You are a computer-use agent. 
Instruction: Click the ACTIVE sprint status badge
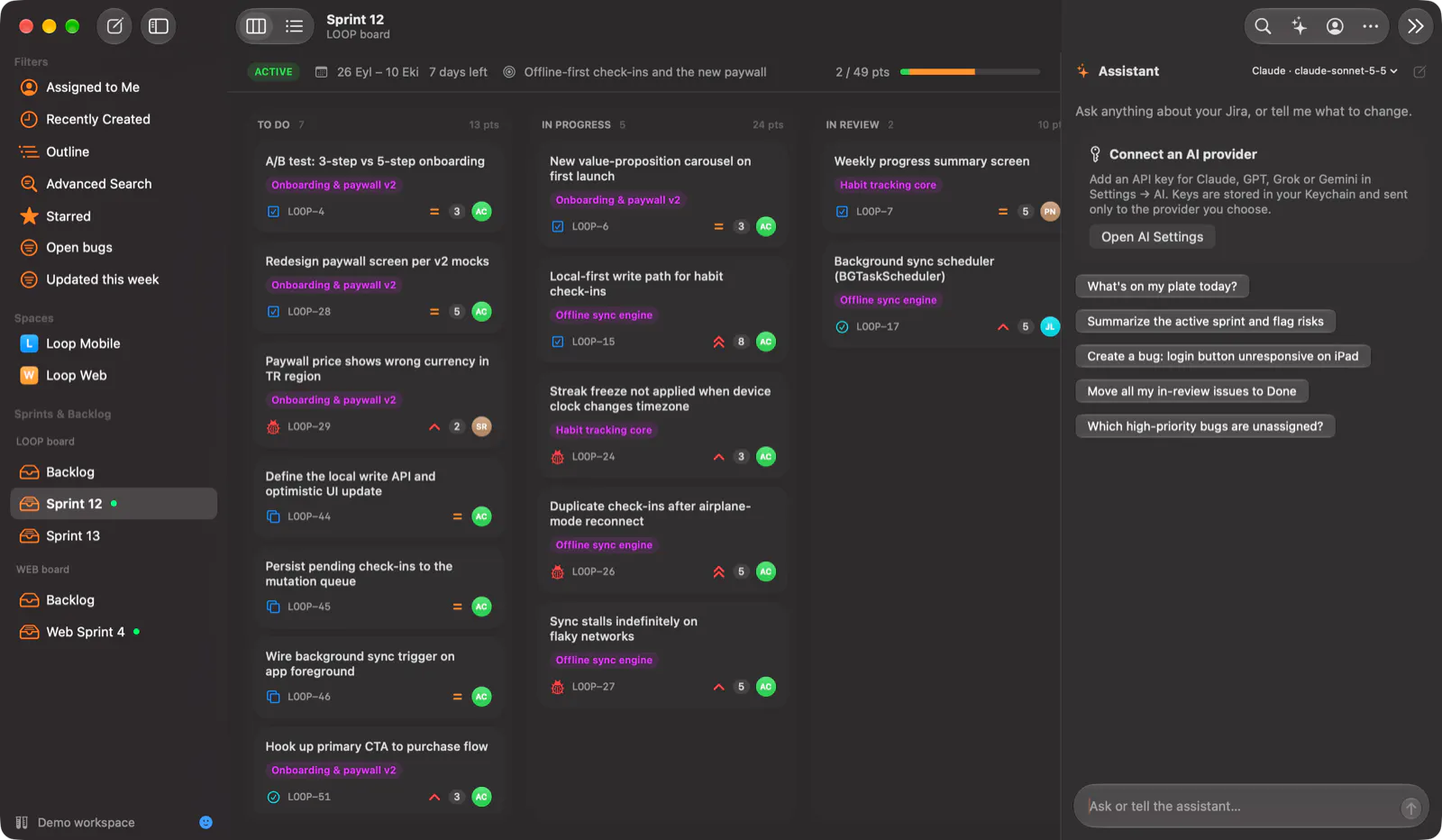tap(273, 72)
